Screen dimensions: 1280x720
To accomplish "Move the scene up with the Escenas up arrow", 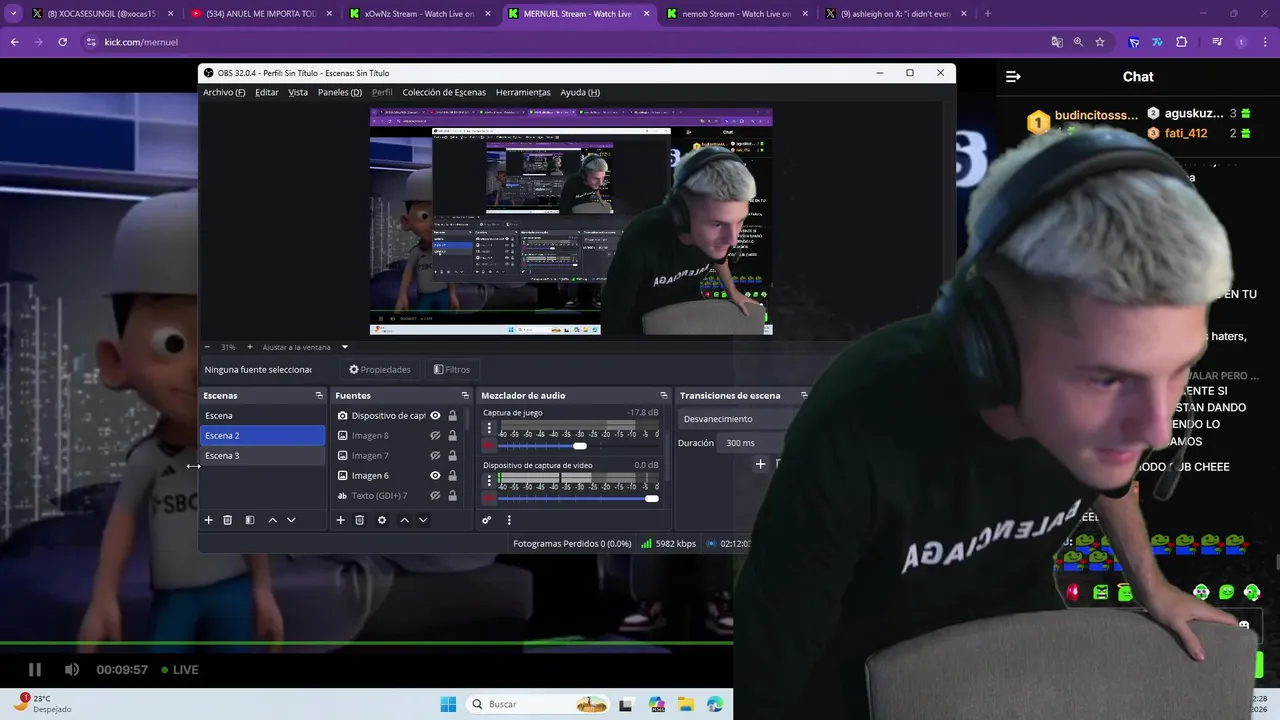I will [272, 520].
